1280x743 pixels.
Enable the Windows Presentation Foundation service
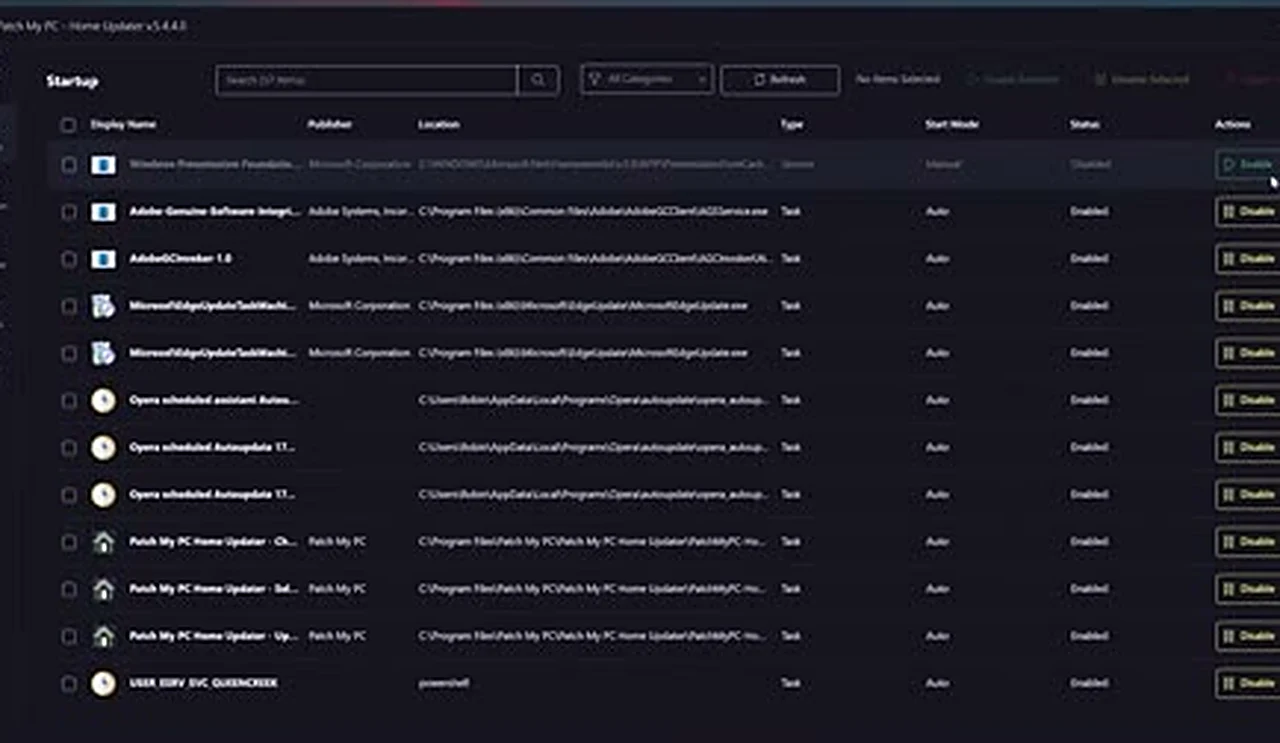point(1246,164)
